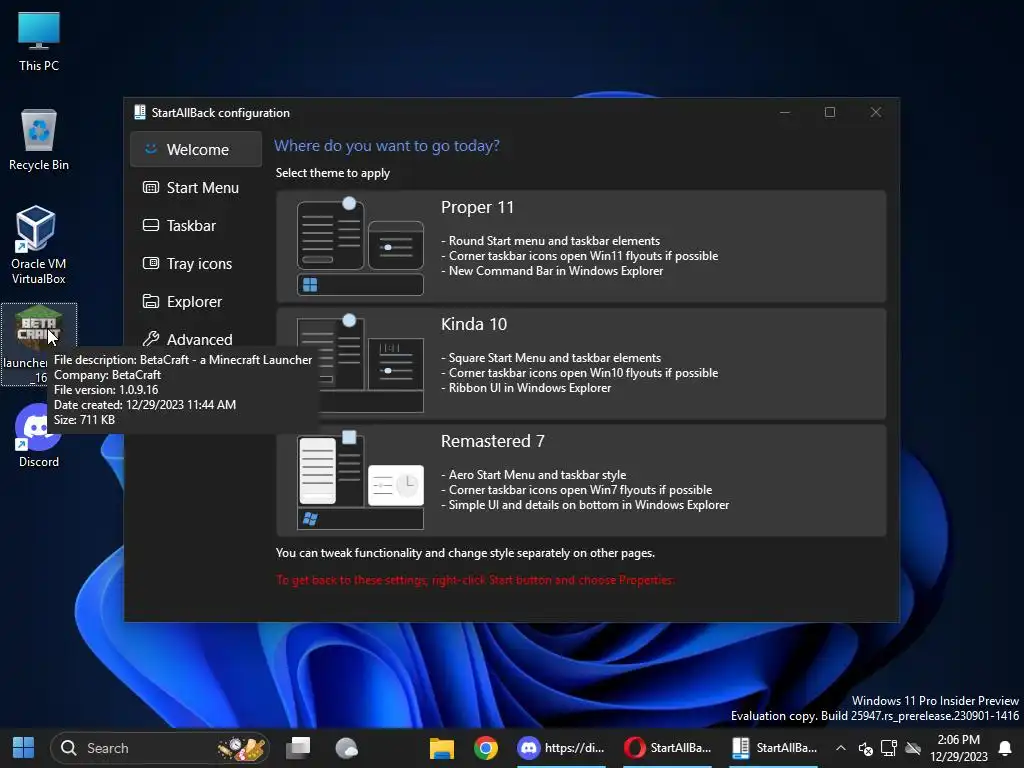Click the crossed-out tray icon beside network

(913, 748)
